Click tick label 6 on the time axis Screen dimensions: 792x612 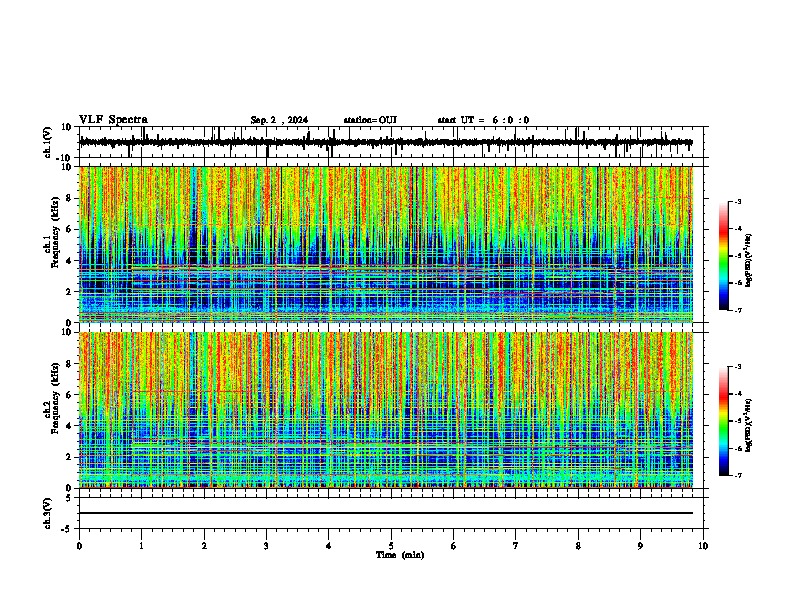tap(454, 546)
